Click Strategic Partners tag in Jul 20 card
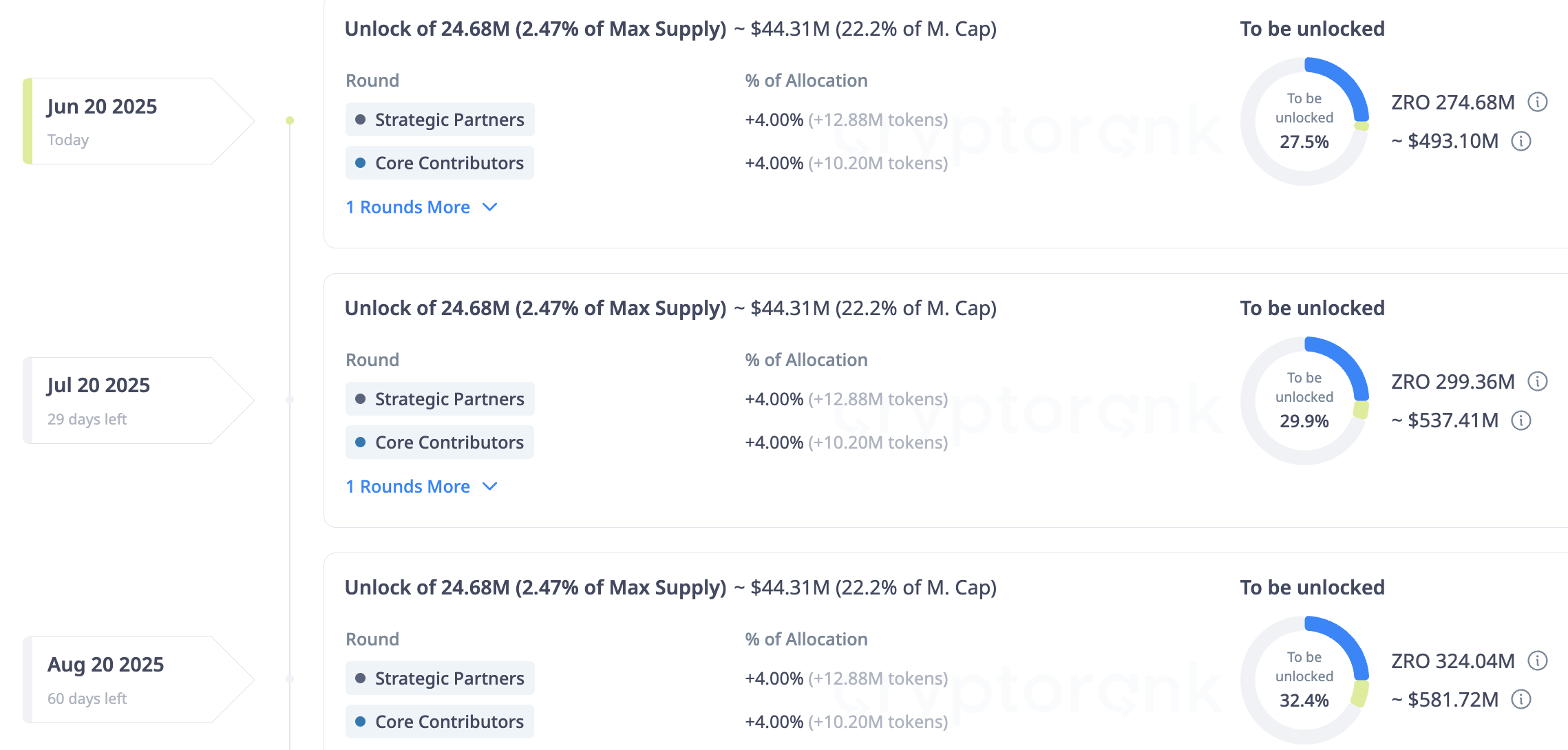 click(440, 399)
